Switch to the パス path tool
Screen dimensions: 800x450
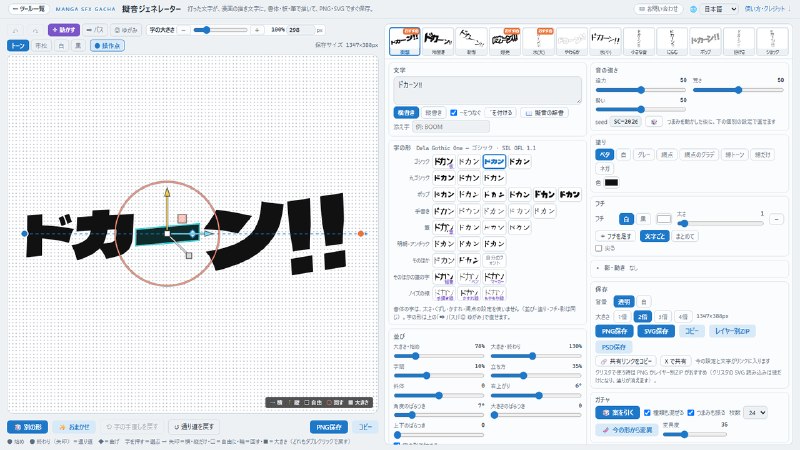(x=95, y=30)
